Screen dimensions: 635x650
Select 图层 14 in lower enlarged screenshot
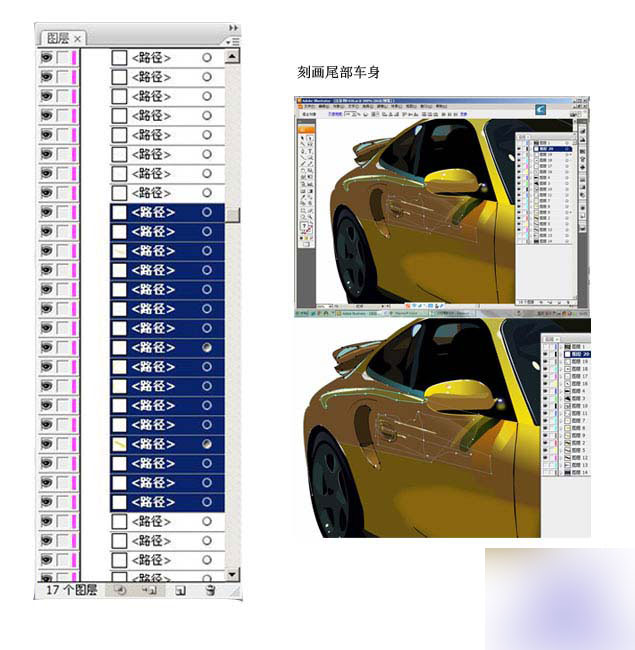coord(577,472)
